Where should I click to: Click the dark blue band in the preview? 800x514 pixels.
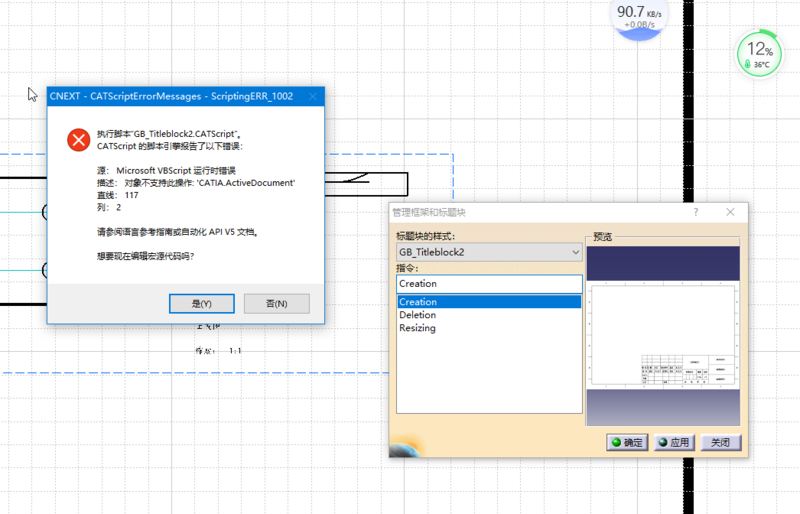point(662,263)
